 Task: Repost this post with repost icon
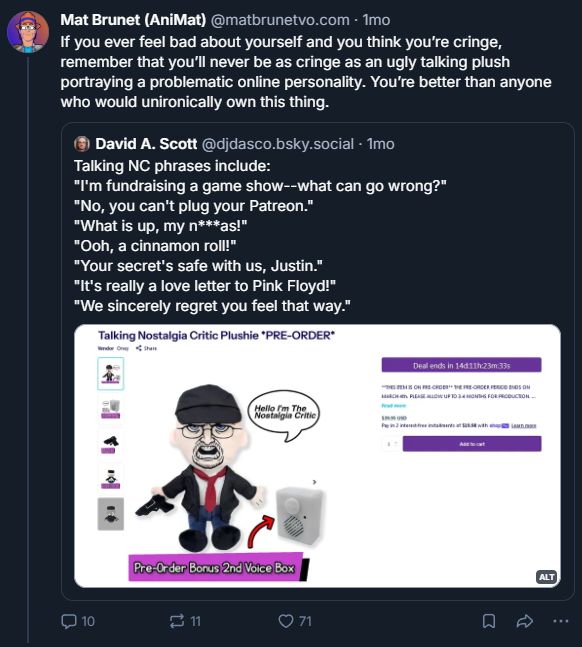point(177,621)
